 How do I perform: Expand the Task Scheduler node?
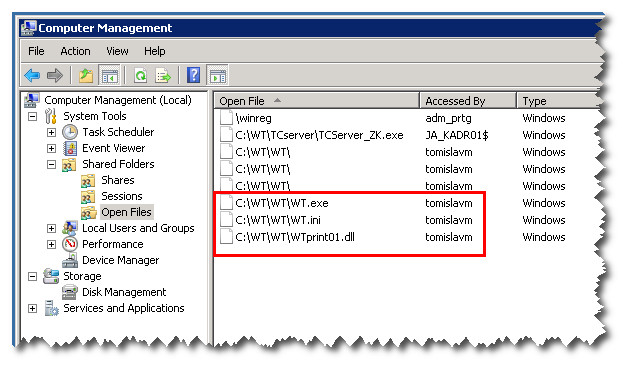coord(51,132)
